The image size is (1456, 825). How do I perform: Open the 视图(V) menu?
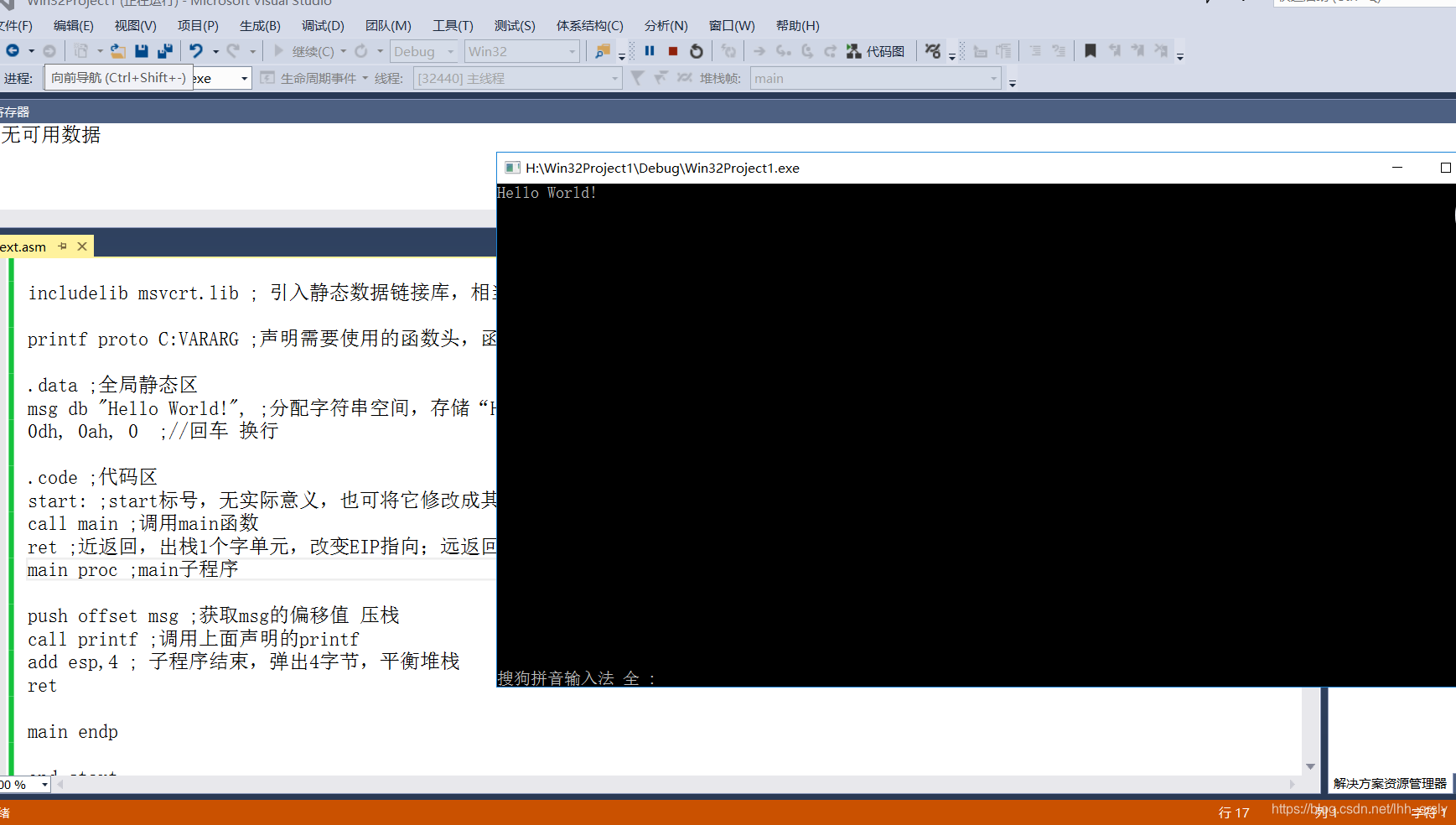coord(136,26)
